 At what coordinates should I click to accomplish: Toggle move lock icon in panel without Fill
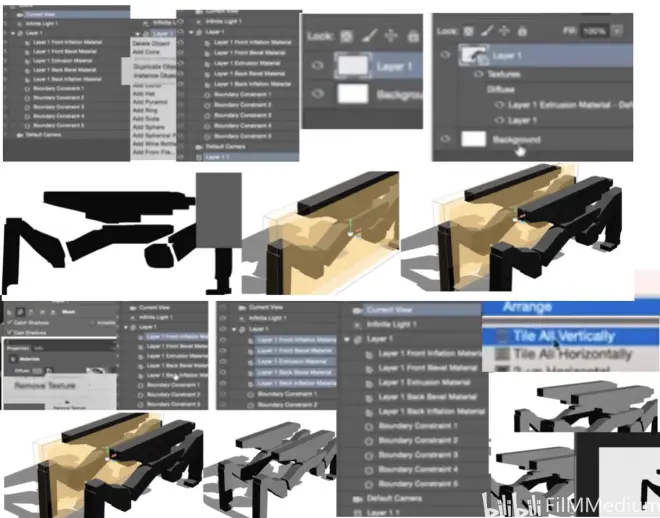pos(391,36)
